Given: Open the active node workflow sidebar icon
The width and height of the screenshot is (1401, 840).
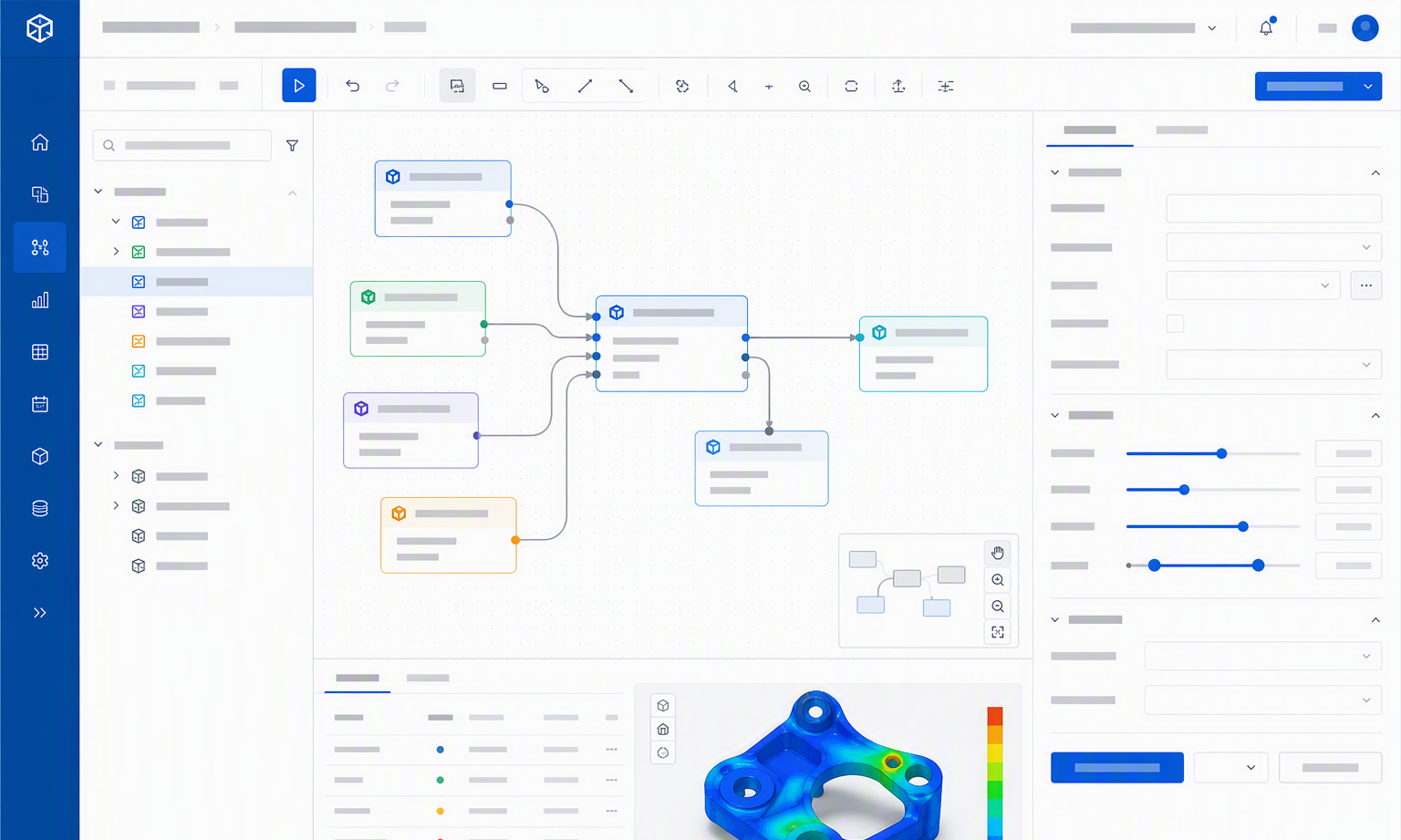Looking at the screenshot, I should point(40,247).
